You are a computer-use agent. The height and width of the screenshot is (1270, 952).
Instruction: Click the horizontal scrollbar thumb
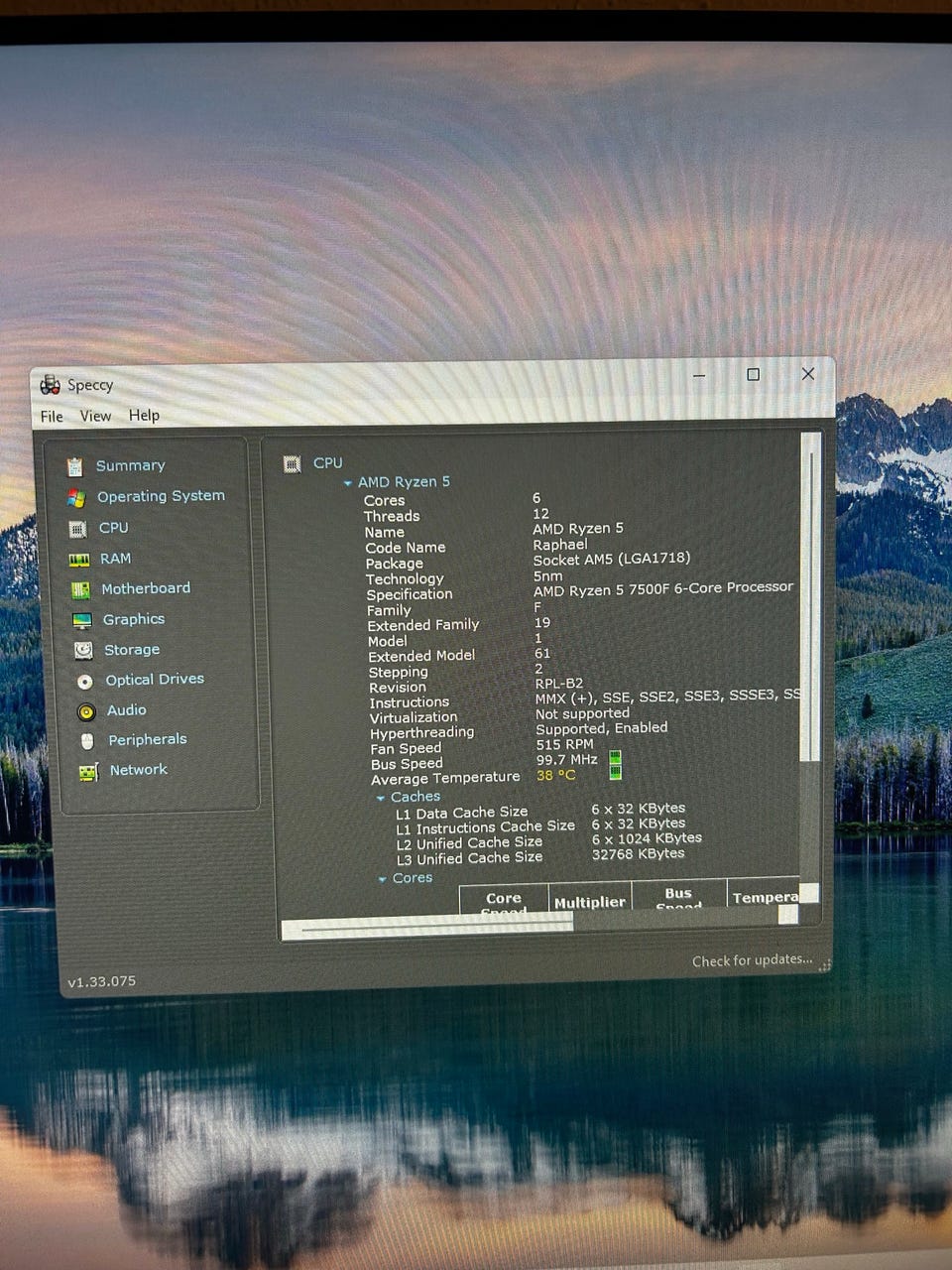tap(428, 927)
